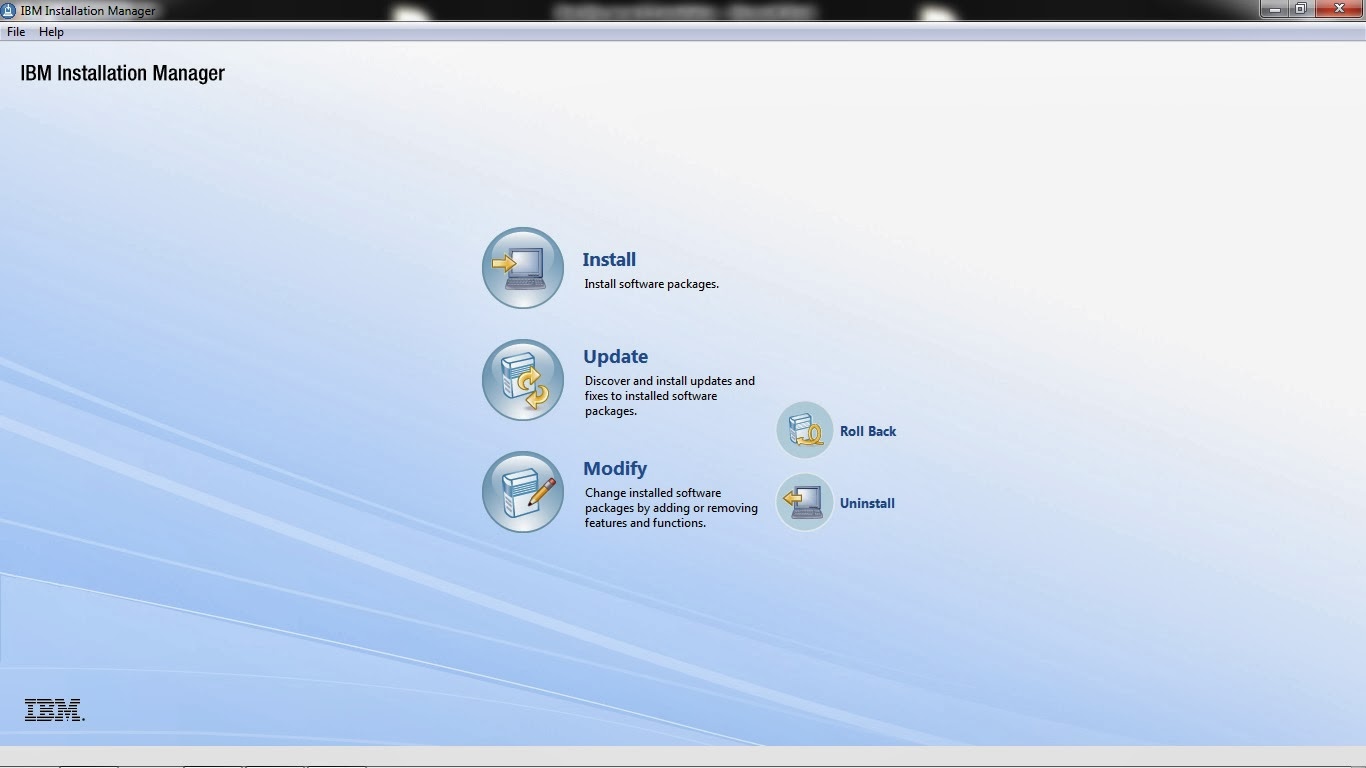Screen dimensions: 1366x768
Task: Click the Uninstall link
Action: pyautogui.click(x=866, y=503)
